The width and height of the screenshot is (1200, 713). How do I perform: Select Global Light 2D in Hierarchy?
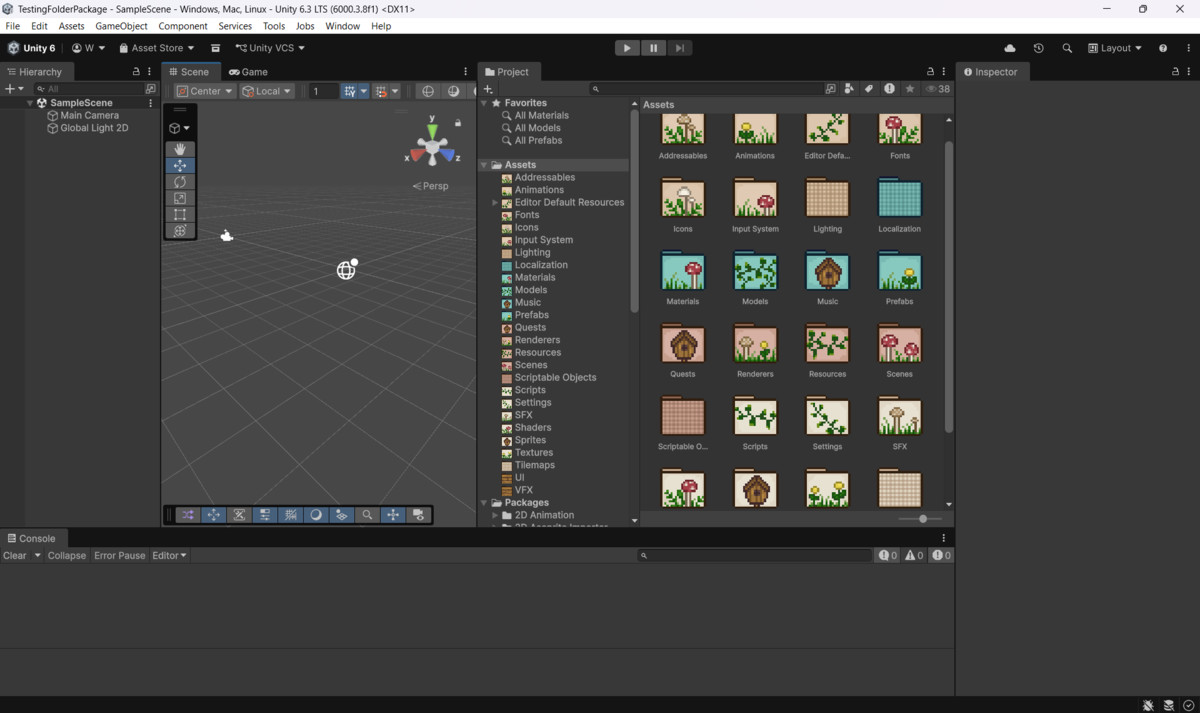94,128
